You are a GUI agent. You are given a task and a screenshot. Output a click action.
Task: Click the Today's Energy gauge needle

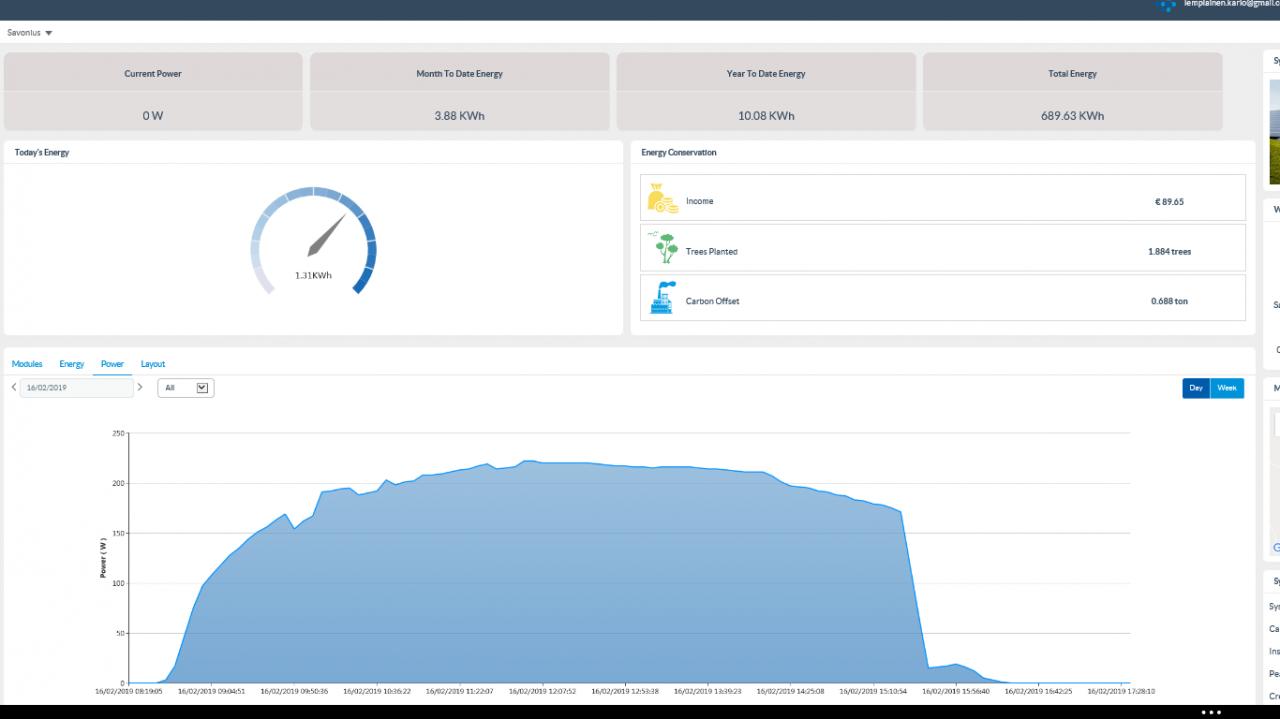tap(327, 236)
